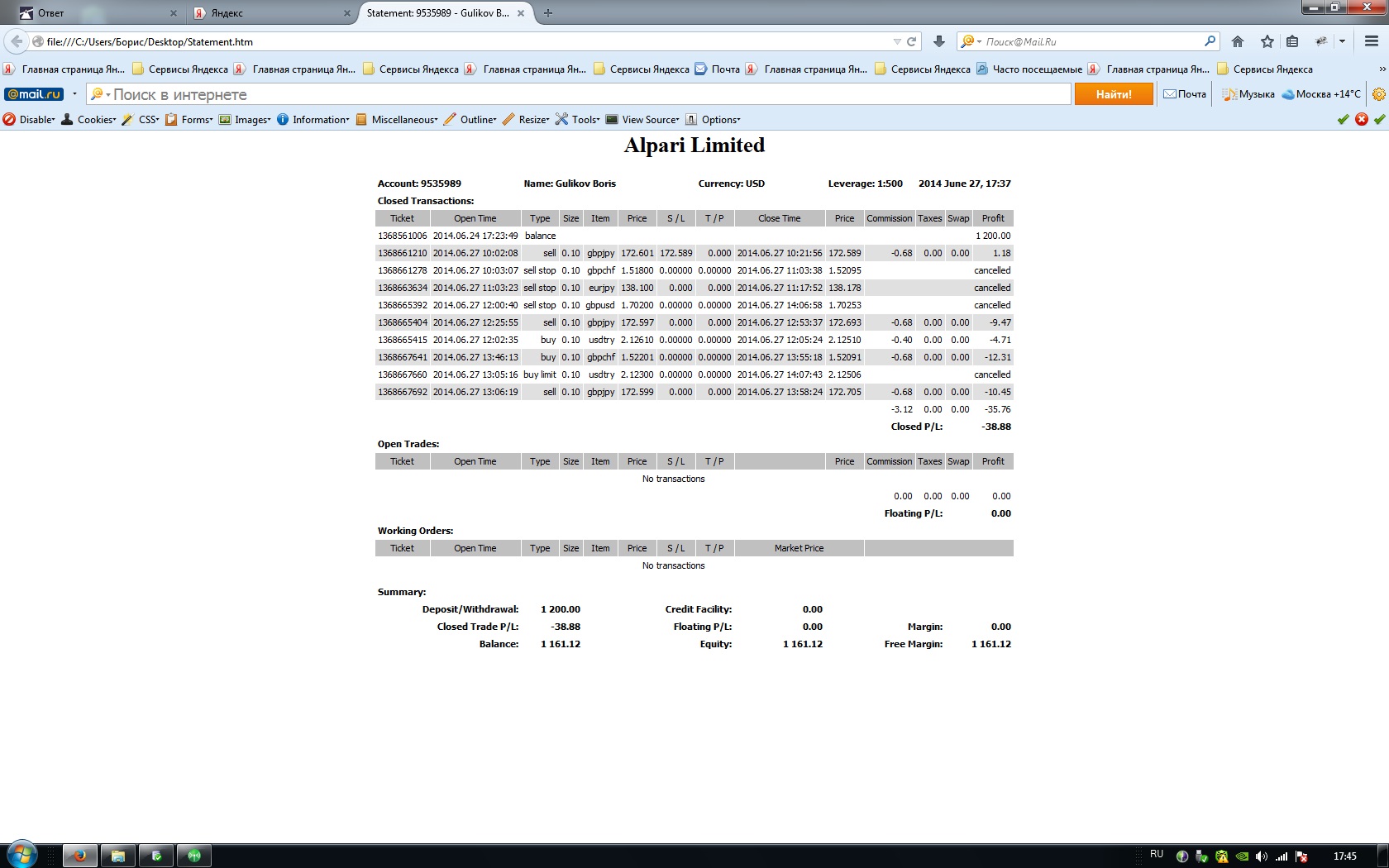Click the @mail.ru logo on the toolbar
This screenshot has width=1389, height=868.
pyautogui.click(x=34, y=94)
